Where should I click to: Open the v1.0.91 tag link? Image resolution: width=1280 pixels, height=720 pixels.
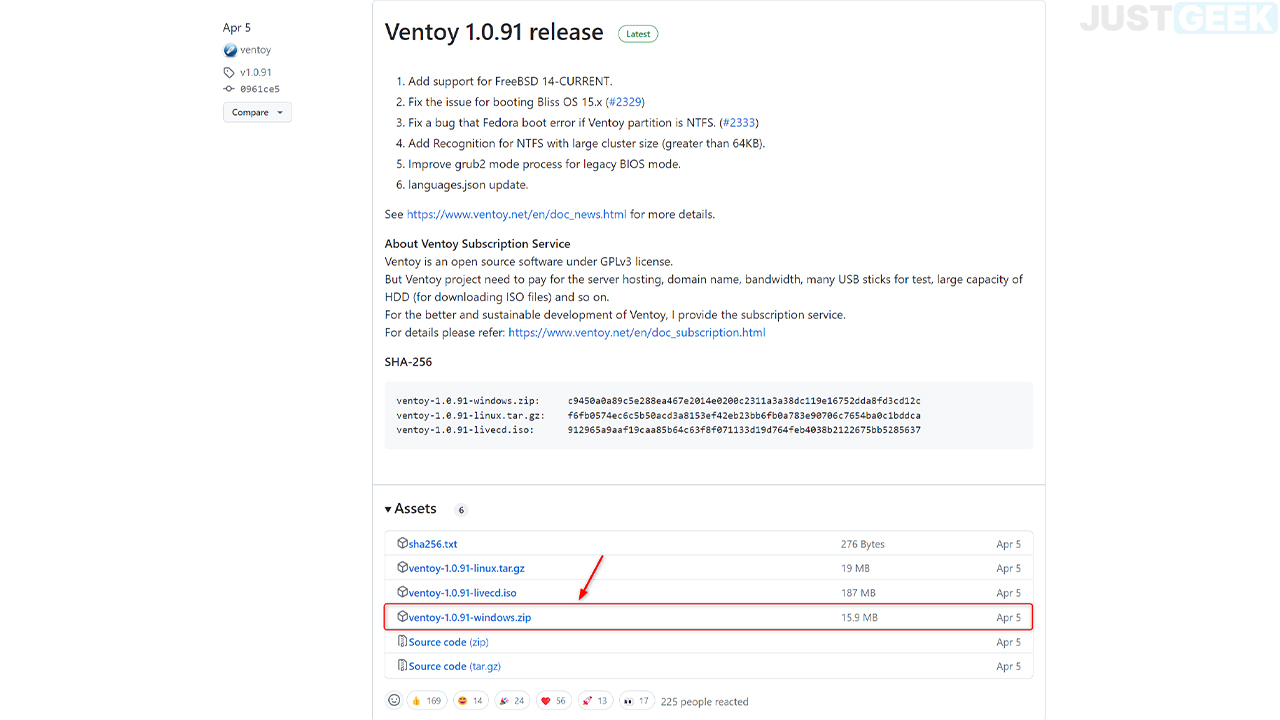click(255, 72)
